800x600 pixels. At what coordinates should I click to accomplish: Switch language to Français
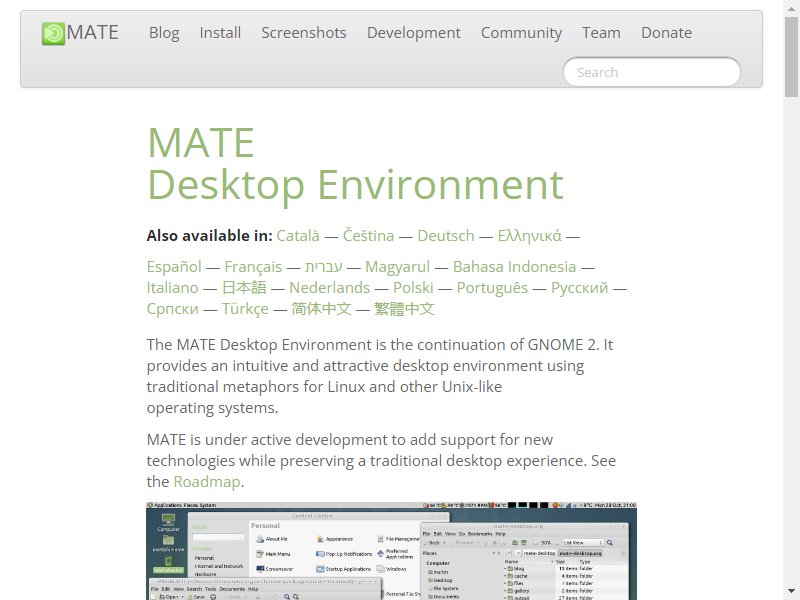pyautogui.click(x=253, y=267)
